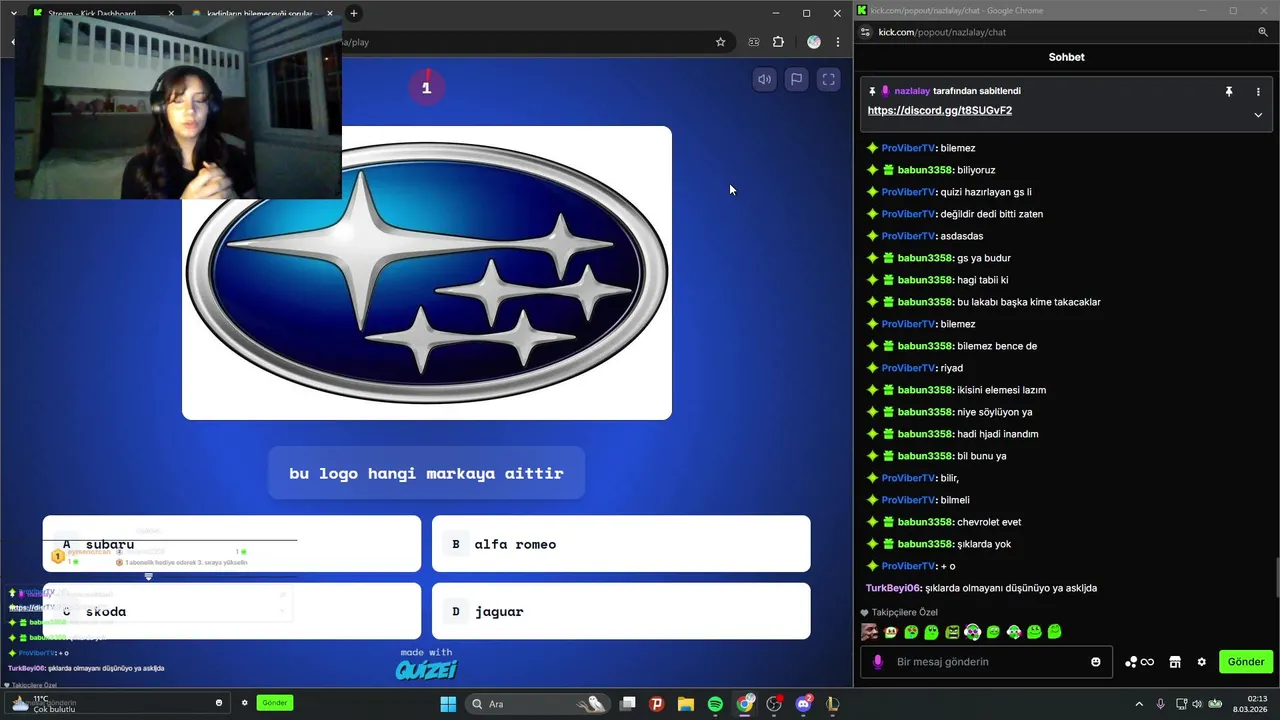Open the translate icon in the address bar
Viewport: 1280px width, 720px height.
[753, 42]
